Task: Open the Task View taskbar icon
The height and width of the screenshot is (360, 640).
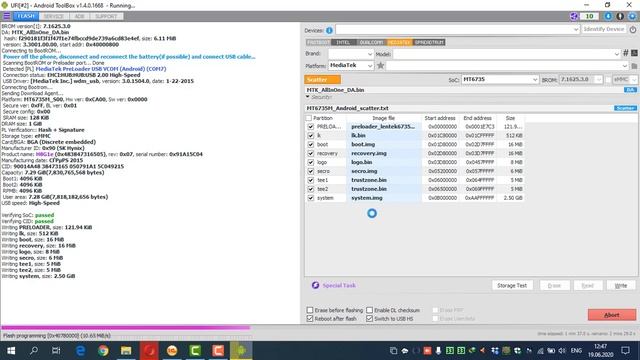Action: click(56, 351)
